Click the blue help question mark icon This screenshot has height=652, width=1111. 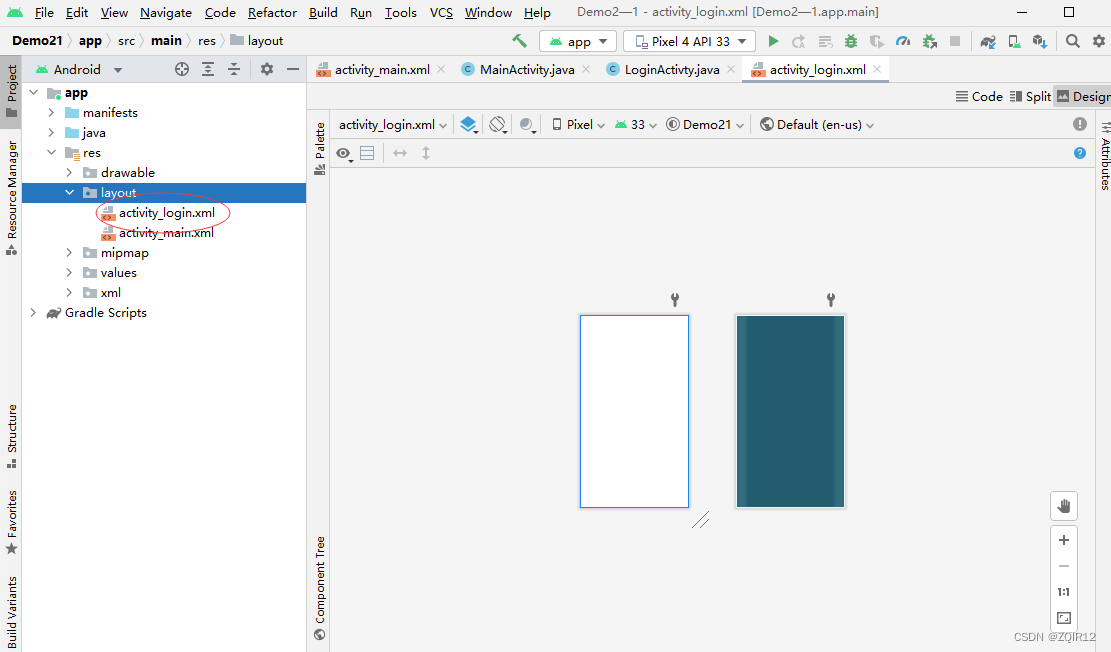[x=1079, y=153]
